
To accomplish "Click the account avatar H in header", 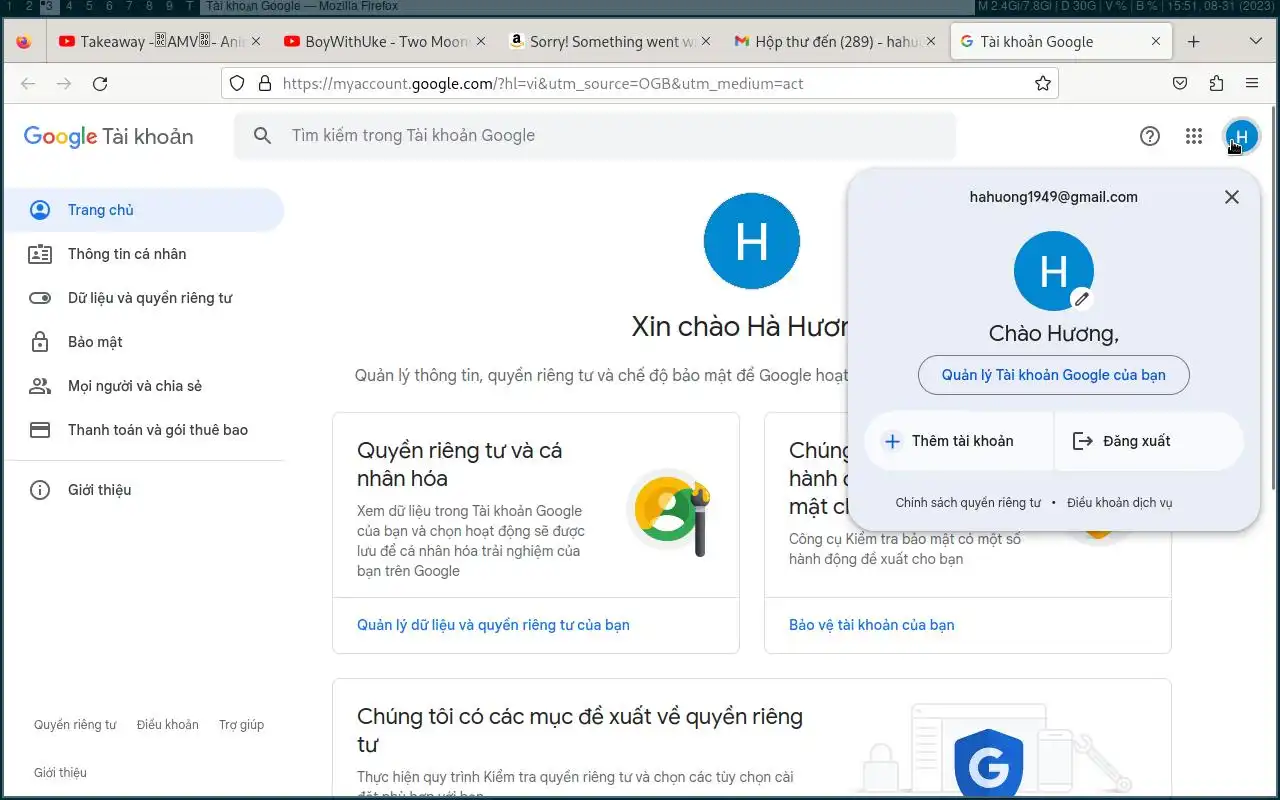I will tap(1241, 136).
